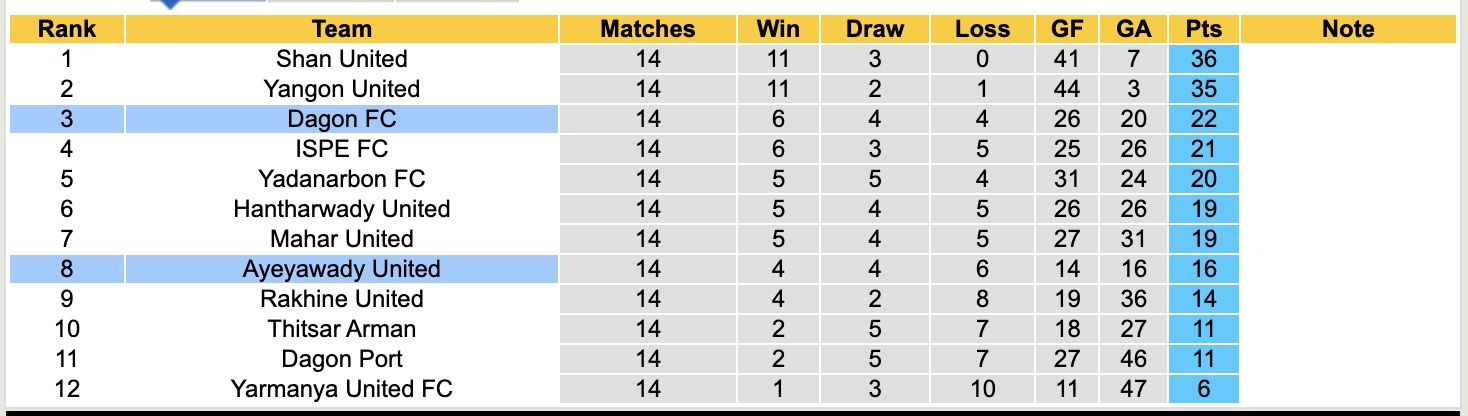Screen dimensions: 1468x416
Task: Click the Win column header
Action: tap(778, 29)
